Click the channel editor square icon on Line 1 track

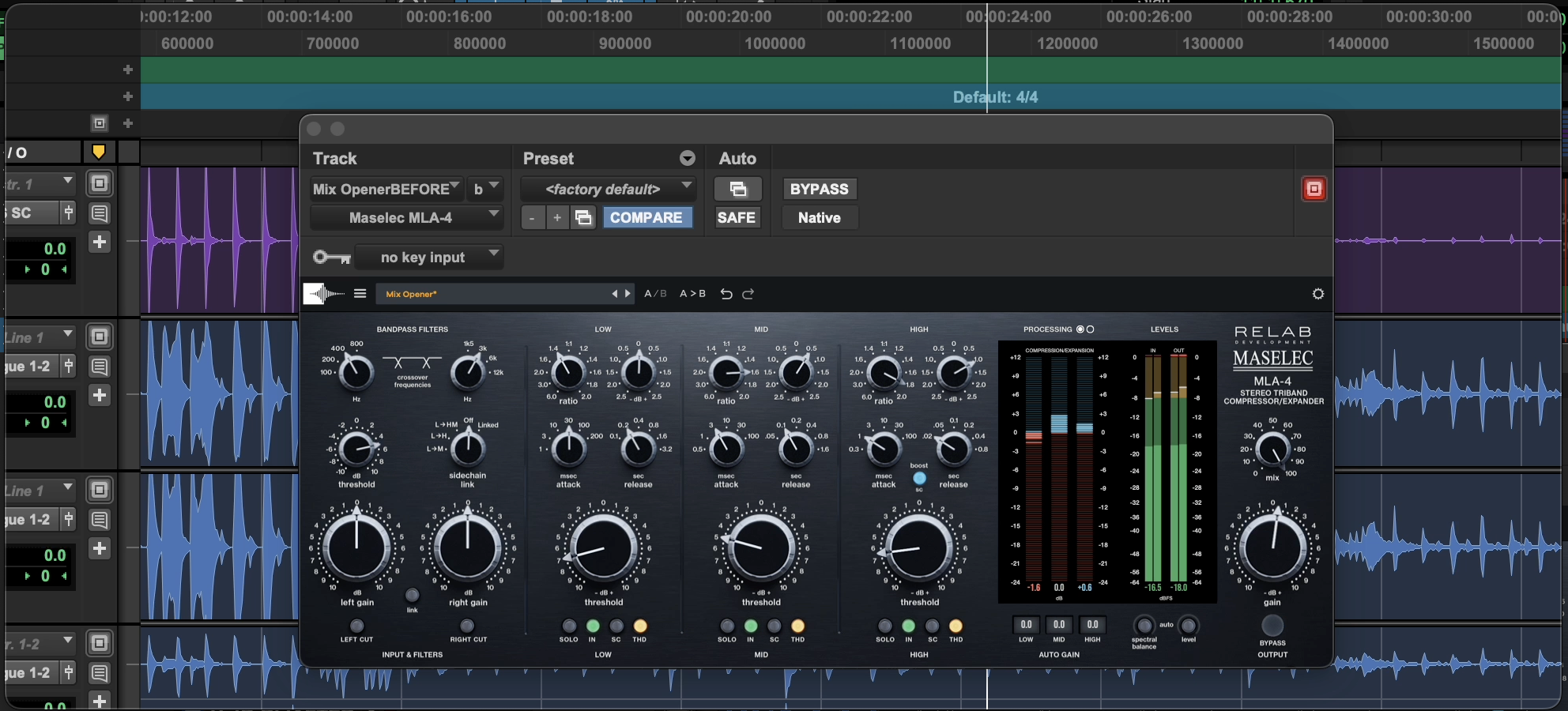point(100,336)
